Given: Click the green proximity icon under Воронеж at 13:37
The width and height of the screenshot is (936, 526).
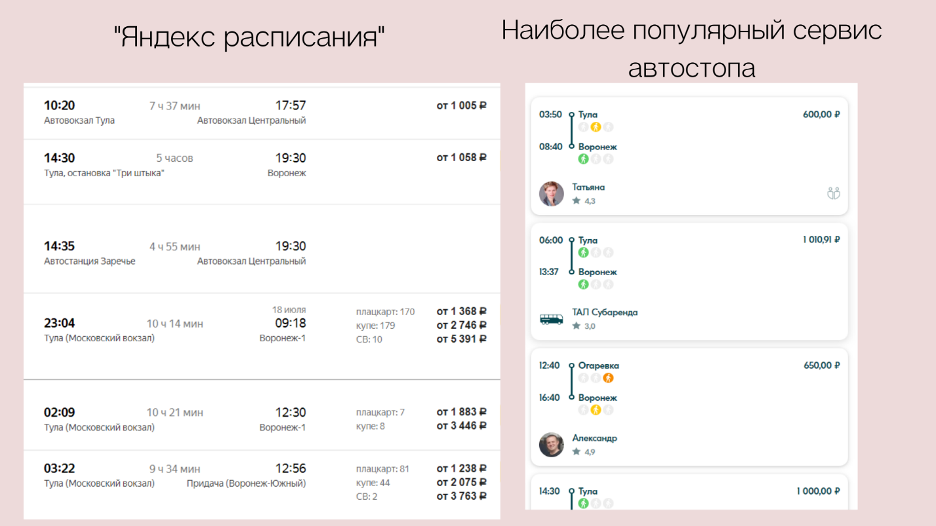Looking at the screenshot, I should pyautogui.click(x=583, y=284).
